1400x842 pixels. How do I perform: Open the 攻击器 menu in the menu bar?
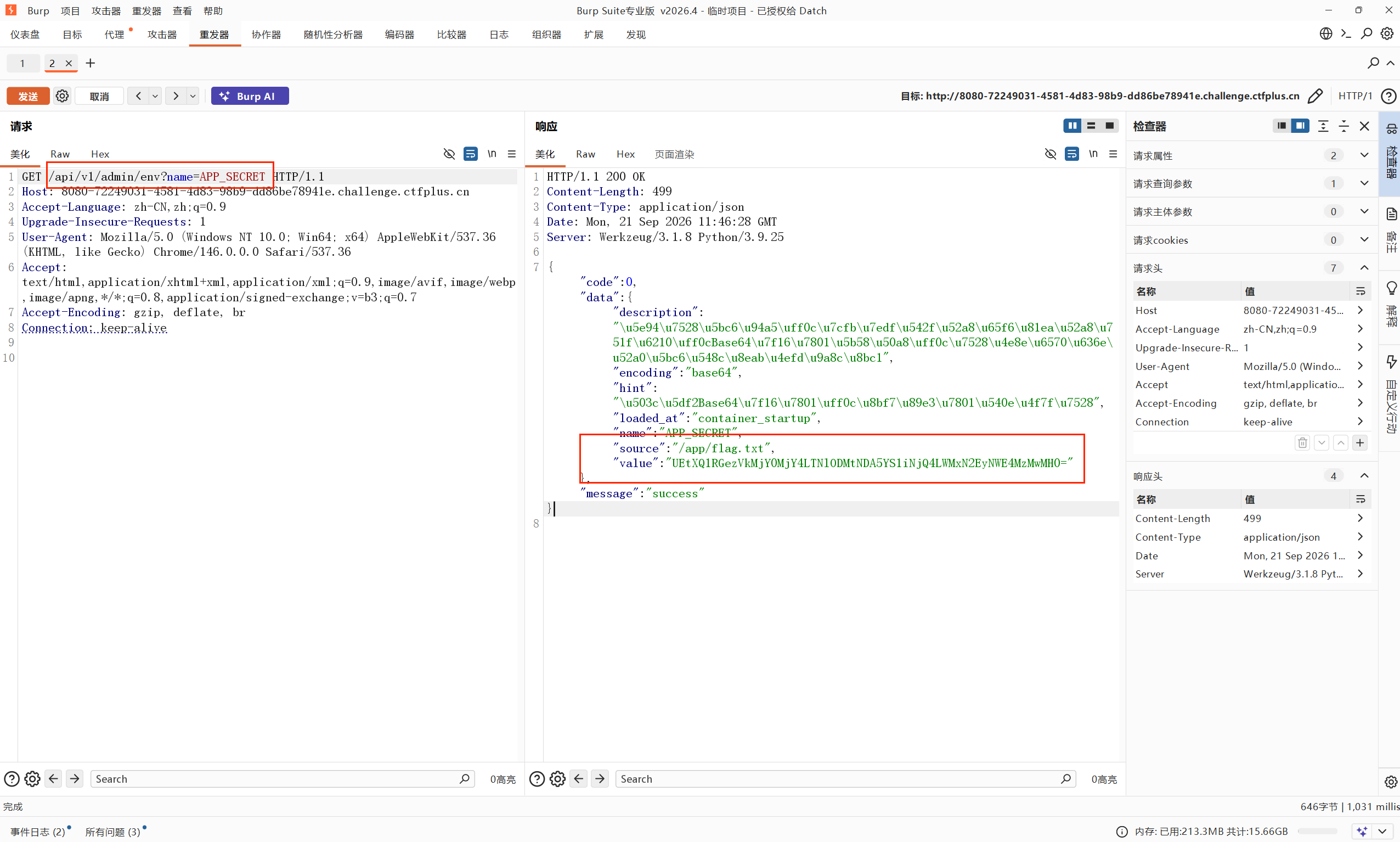point(106,11)
